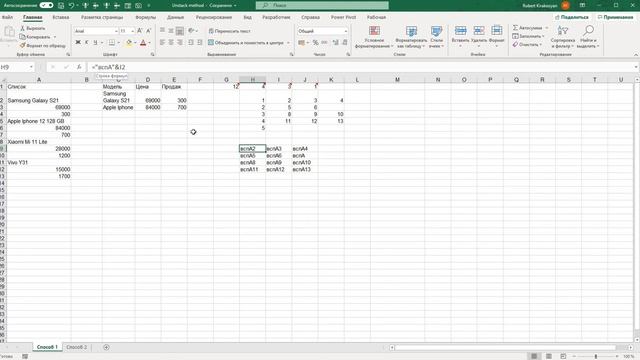Click the Format Painter brush icon
Image resolution: width=640 pixels, height=360 pixels.
pos(23,45)
